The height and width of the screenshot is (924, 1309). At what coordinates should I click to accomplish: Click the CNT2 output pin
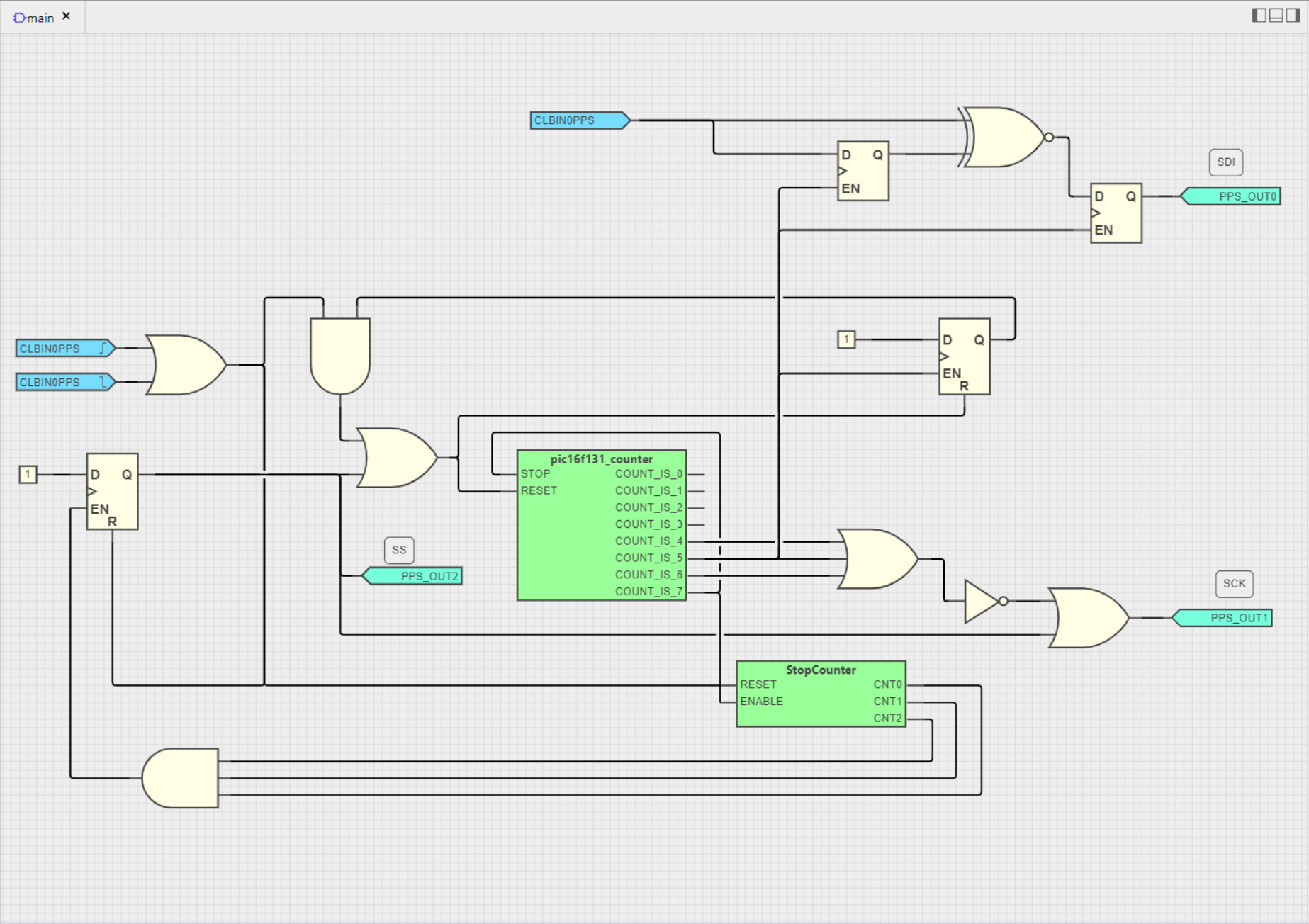point(887,719)
